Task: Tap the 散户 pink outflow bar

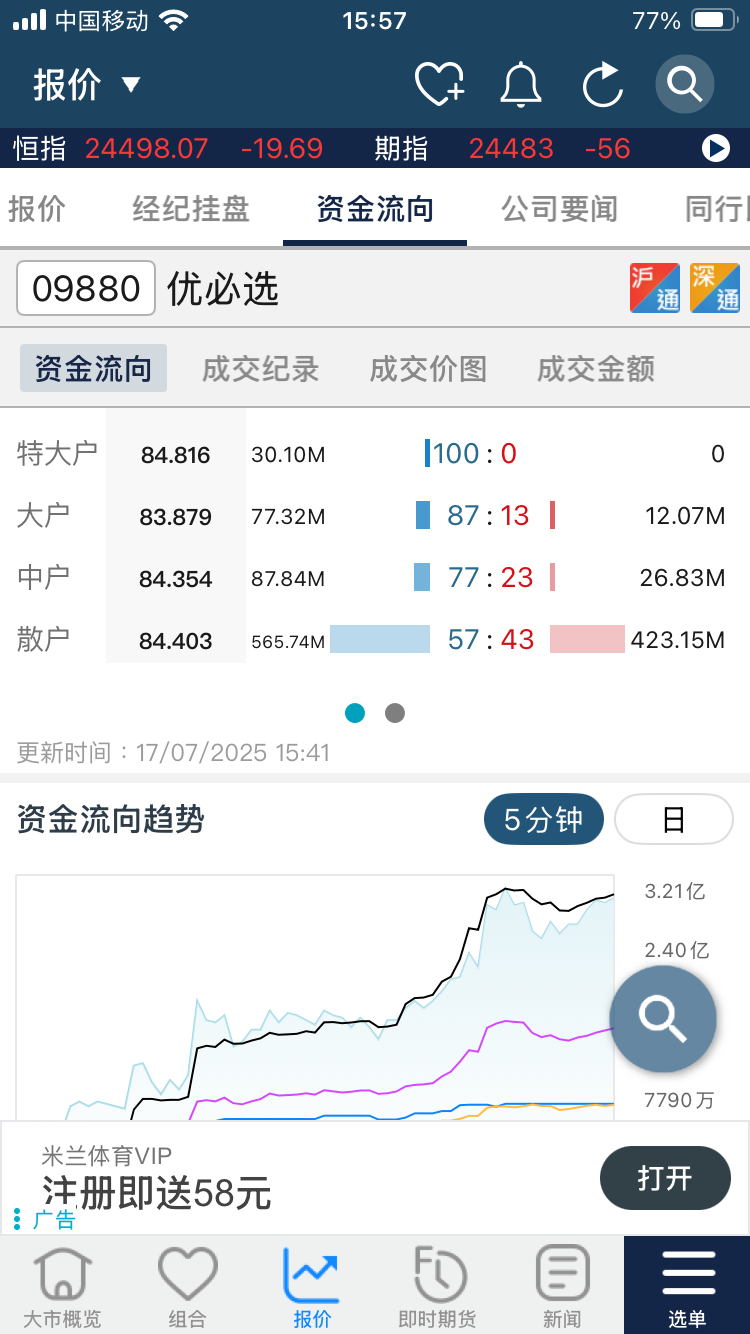Action: coord(587,639)
